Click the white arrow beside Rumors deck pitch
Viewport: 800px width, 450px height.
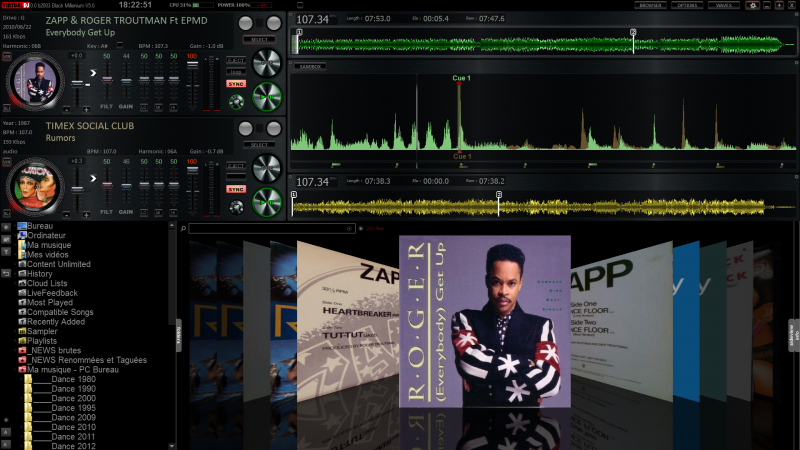point(93,179)
